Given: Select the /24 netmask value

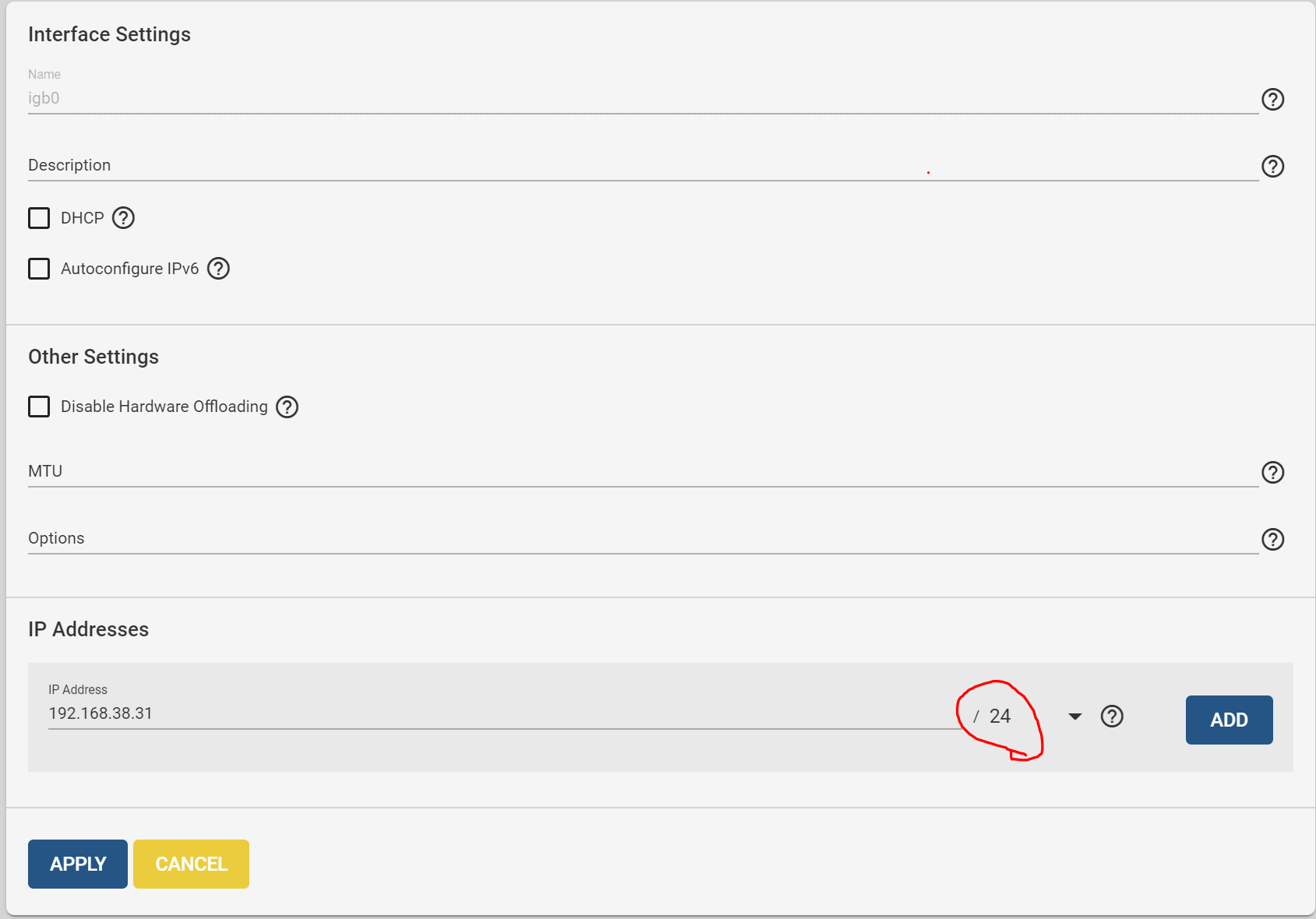Looking at the screenshot, I should click(1000, 716).
